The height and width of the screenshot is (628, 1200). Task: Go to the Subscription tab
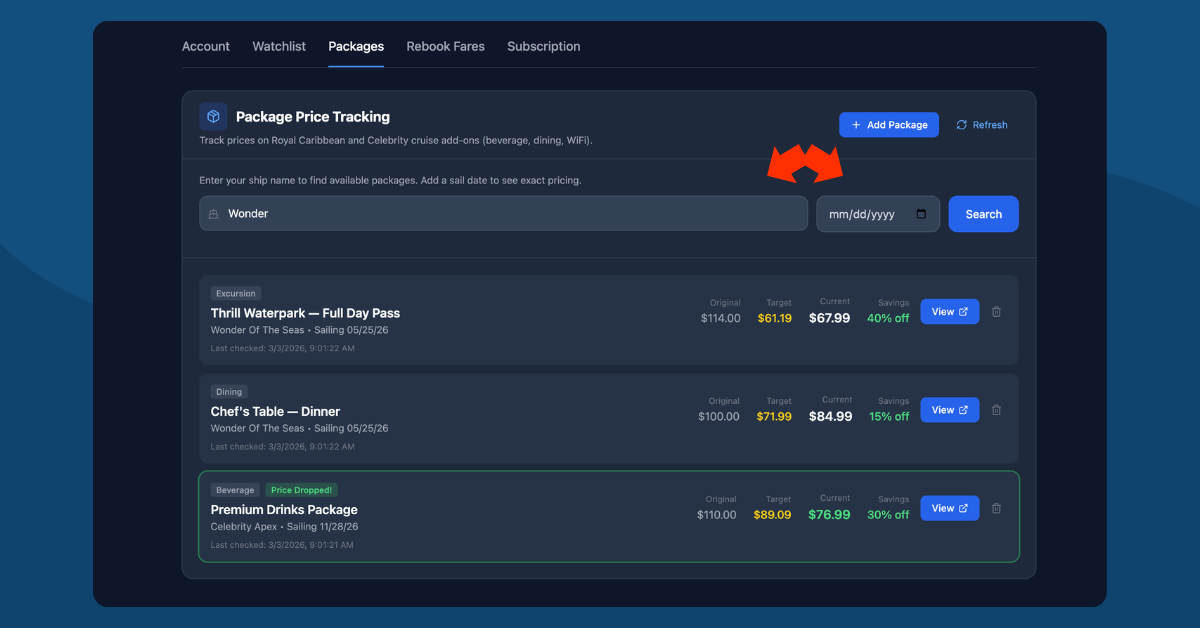point(543,46)
